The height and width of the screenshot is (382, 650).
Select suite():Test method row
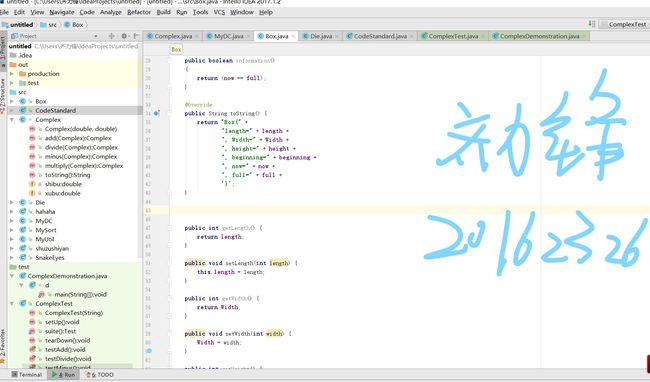[x=61, y=331]
